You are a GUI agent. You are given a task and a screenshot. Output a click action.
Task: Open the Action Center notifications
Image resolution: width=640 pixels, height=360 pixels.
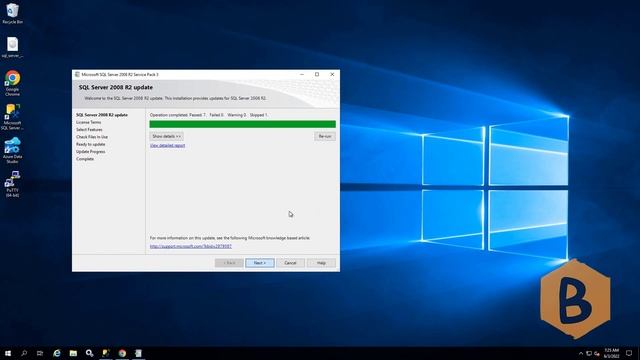[x=629, y=353]
